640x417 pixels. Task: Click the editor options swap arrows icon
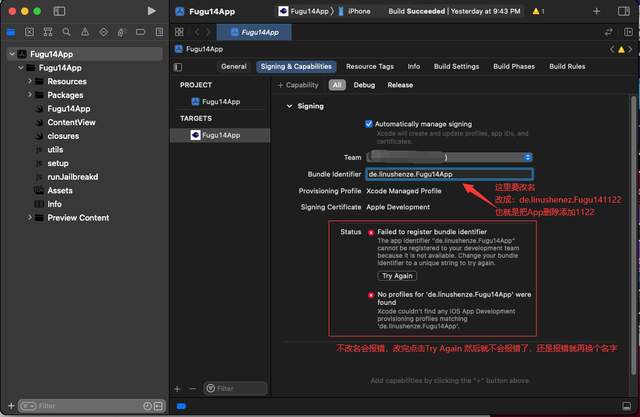(609, 32)
